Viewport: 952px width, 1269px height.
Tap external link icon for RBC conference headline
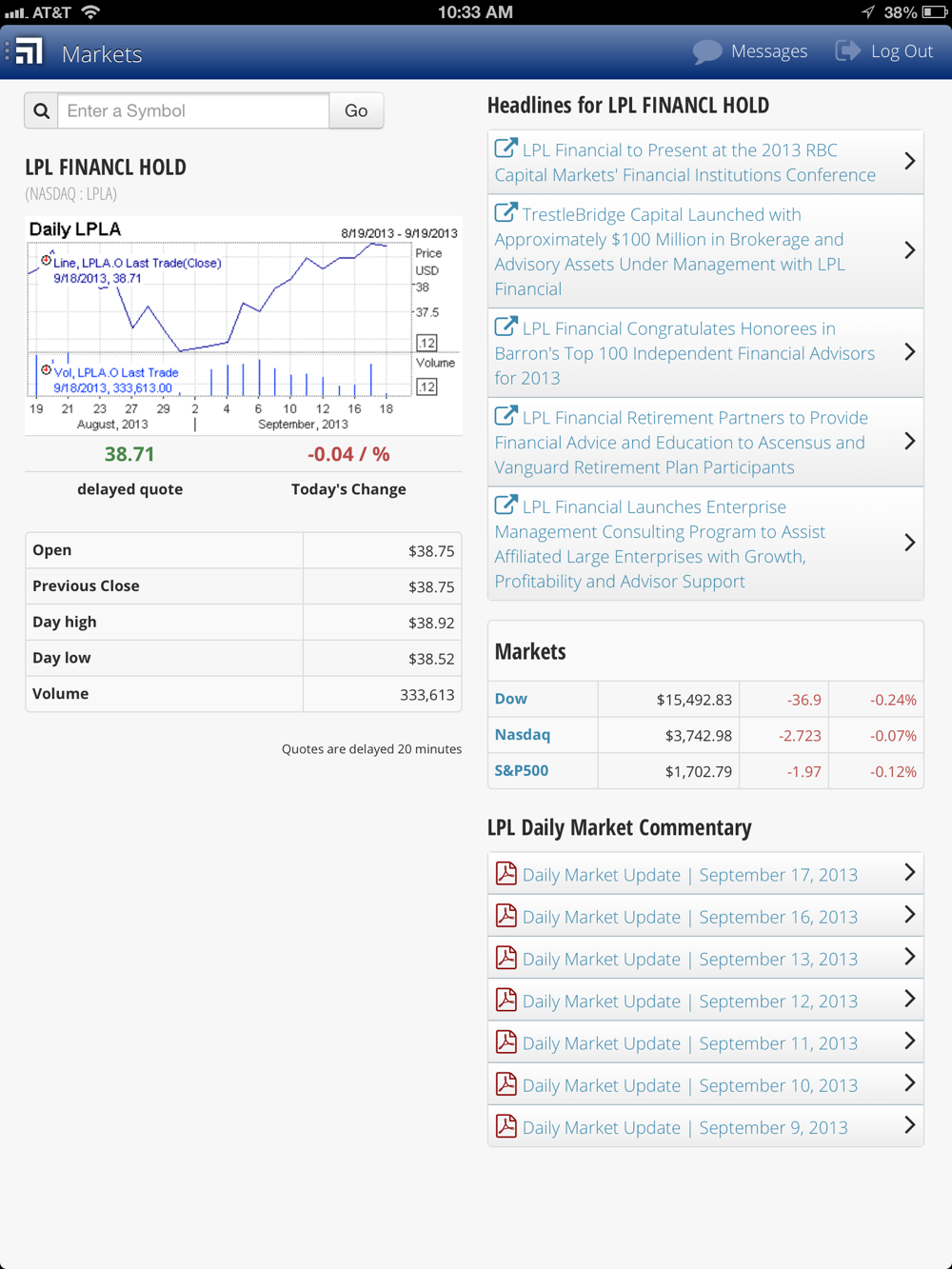click(x=506, y=149)
